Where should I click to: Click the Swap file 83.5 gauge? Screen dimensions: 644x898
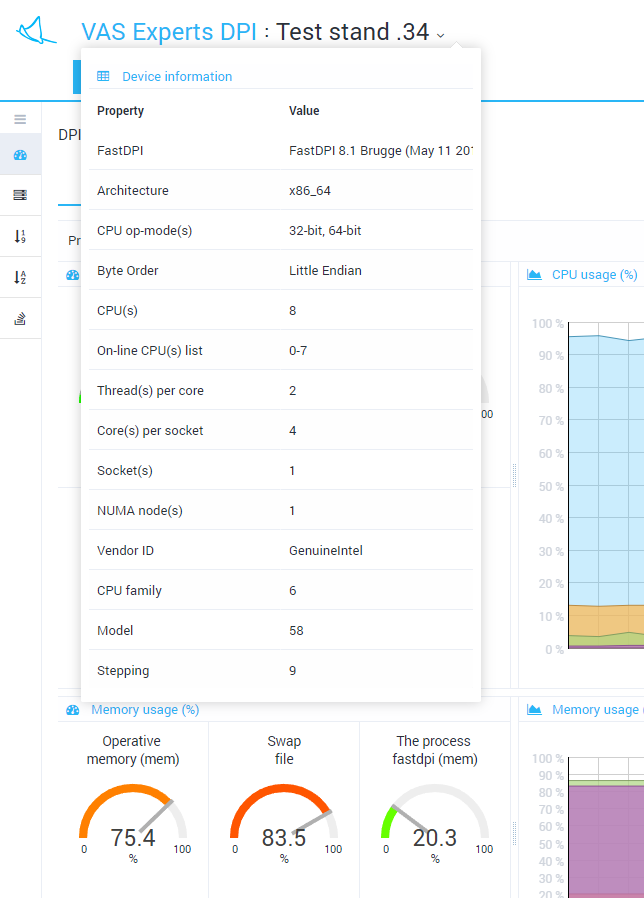click(x=284, y=822)
